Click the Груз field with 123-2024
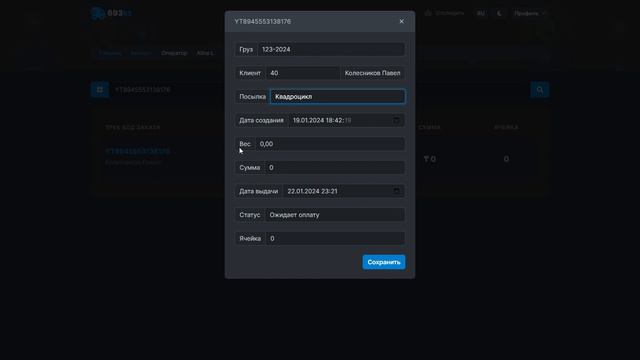This screenshot has height=360, width=640. (331, 49)
